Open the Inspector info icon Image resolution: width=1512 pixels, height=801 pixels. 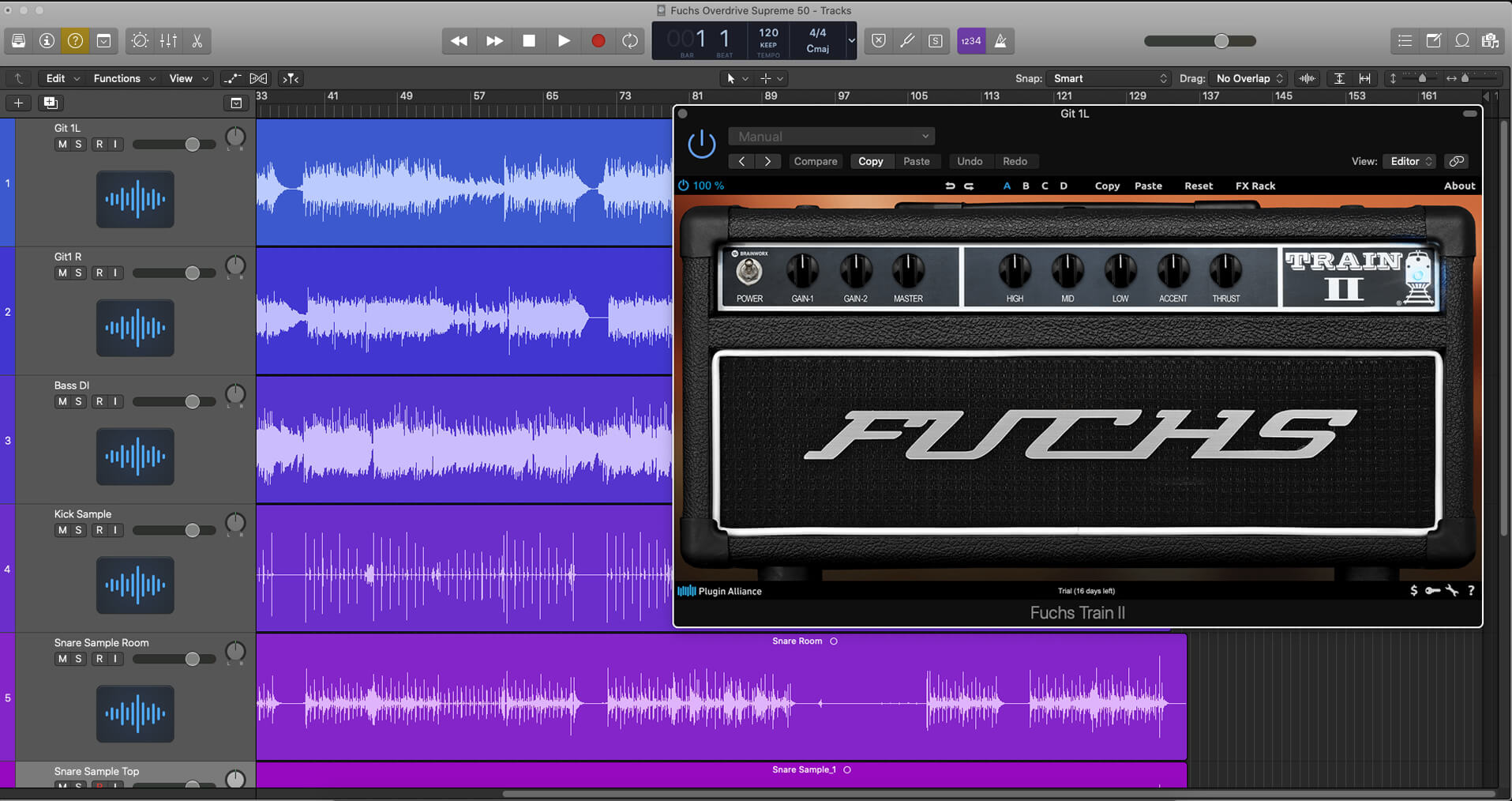pos(47,41)
